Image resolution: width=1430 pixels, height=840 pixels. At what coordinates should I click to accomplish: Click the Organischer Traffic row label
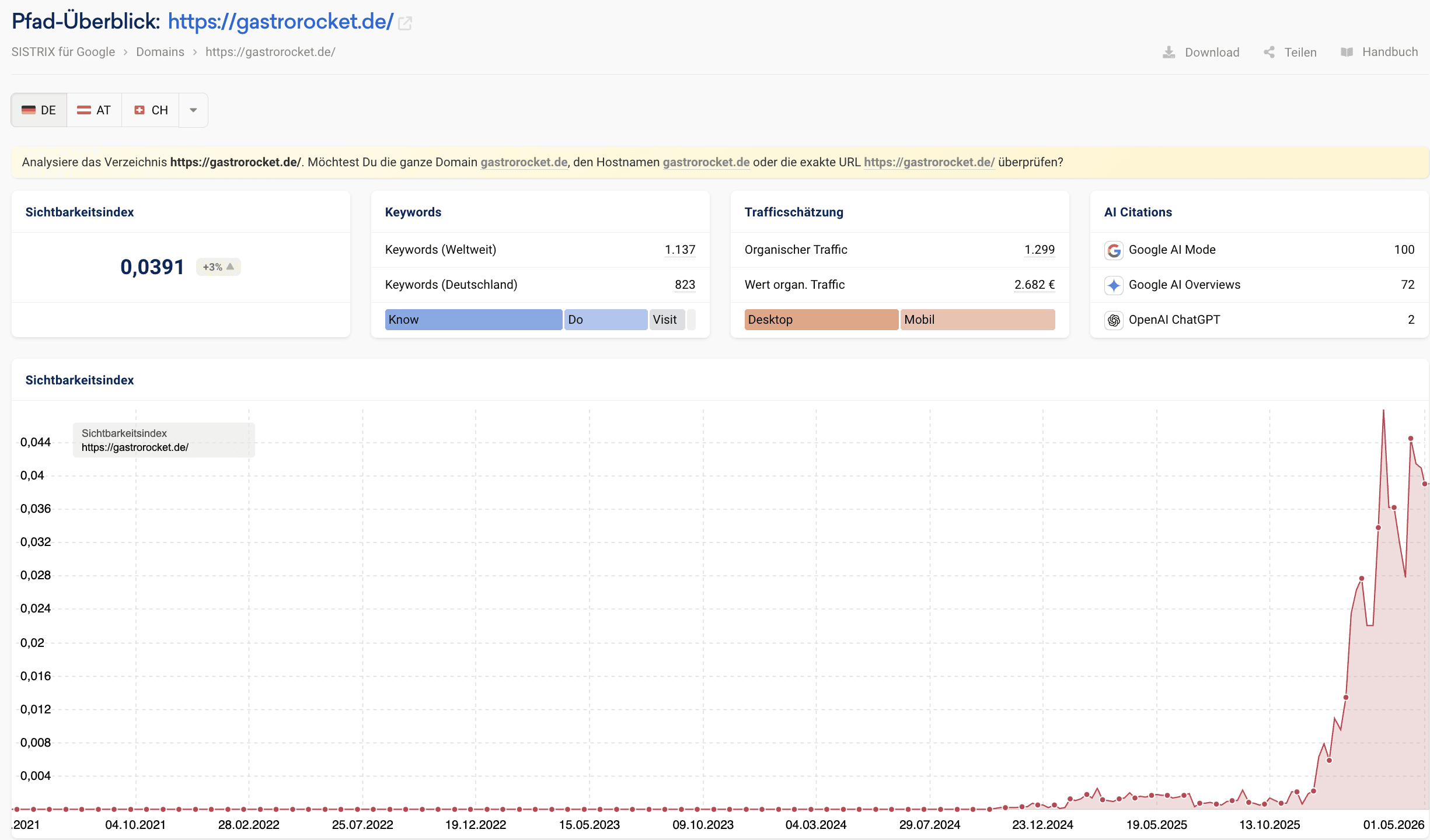[x=796, y=250]
